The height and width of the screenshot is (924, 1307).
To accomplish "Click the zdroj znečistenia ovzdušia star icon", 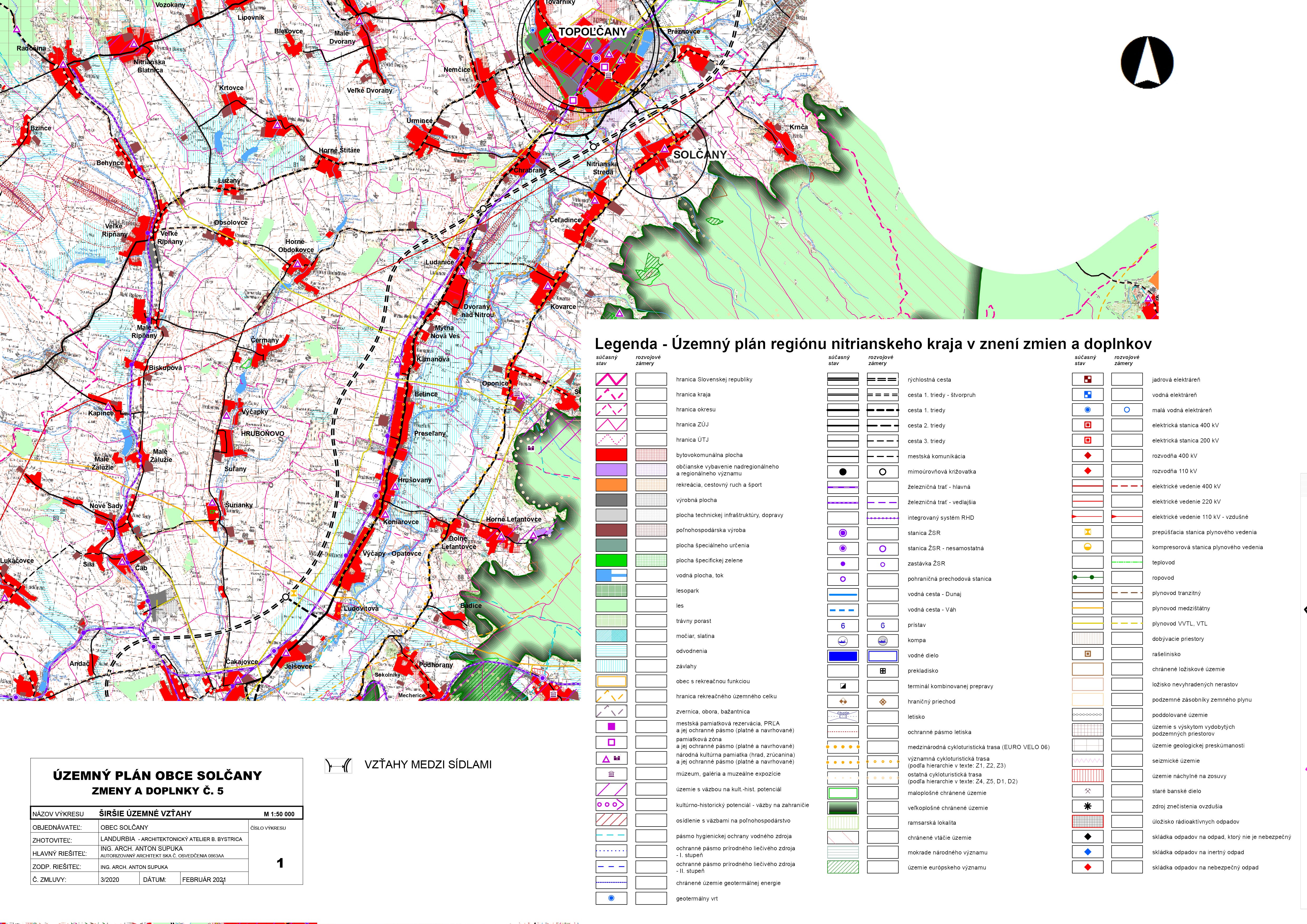I will [x=1087, y=806].
